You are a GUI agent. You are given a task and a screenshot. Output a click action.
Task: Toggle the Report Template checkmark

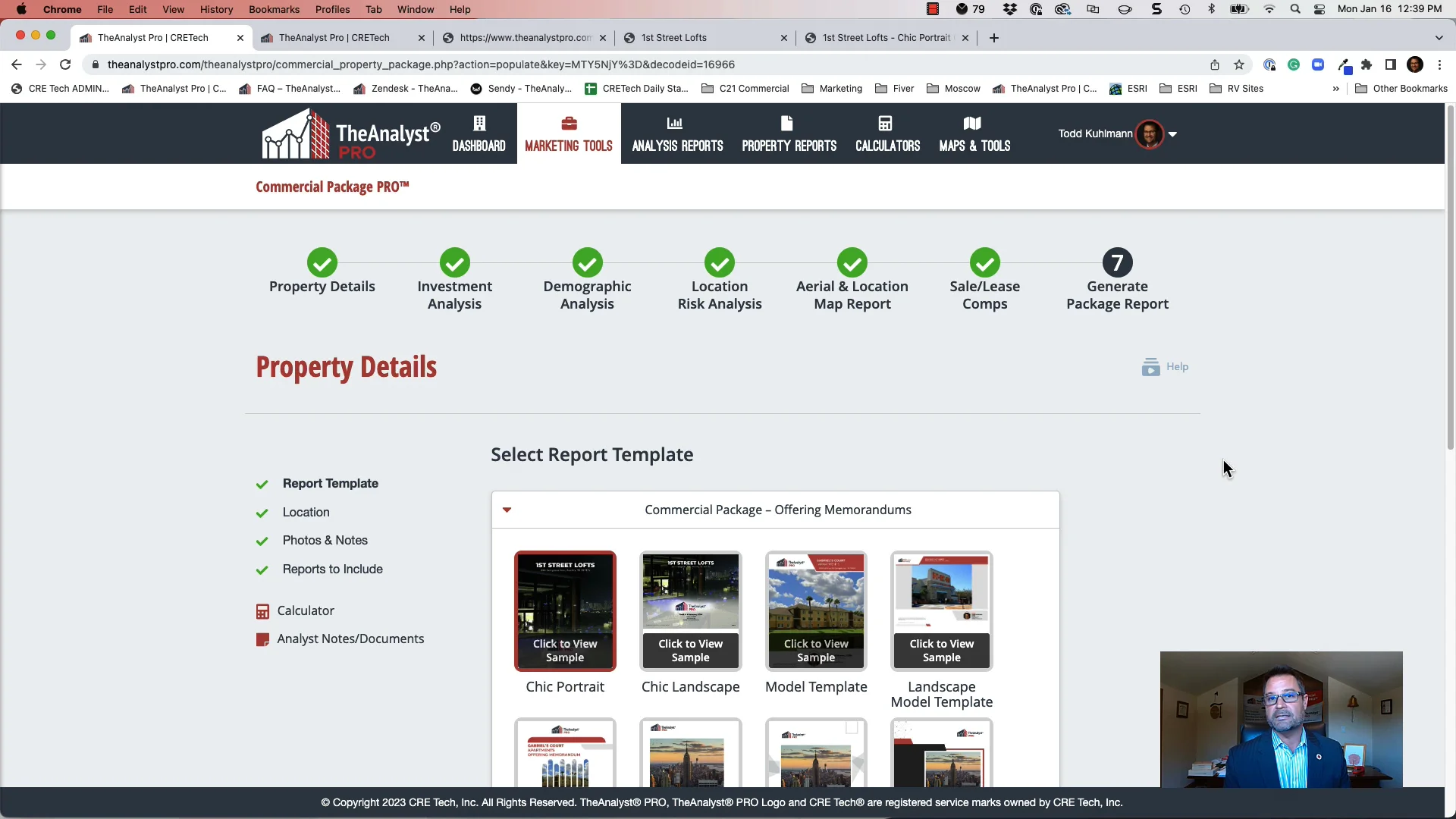pos(262,484)
